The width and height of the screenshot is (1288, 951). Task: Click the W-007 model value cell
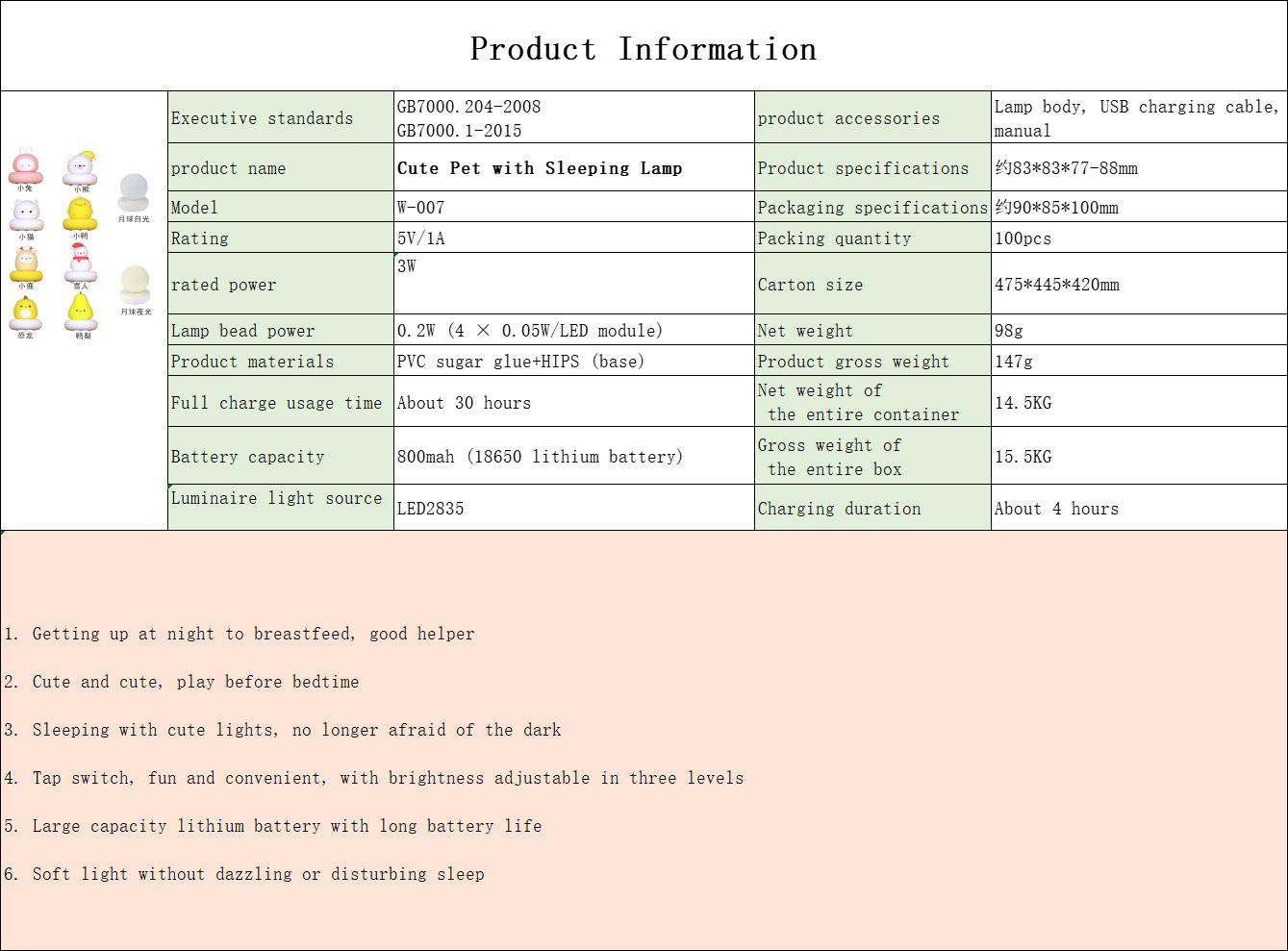pyautogui.click(x=573, y=208)
